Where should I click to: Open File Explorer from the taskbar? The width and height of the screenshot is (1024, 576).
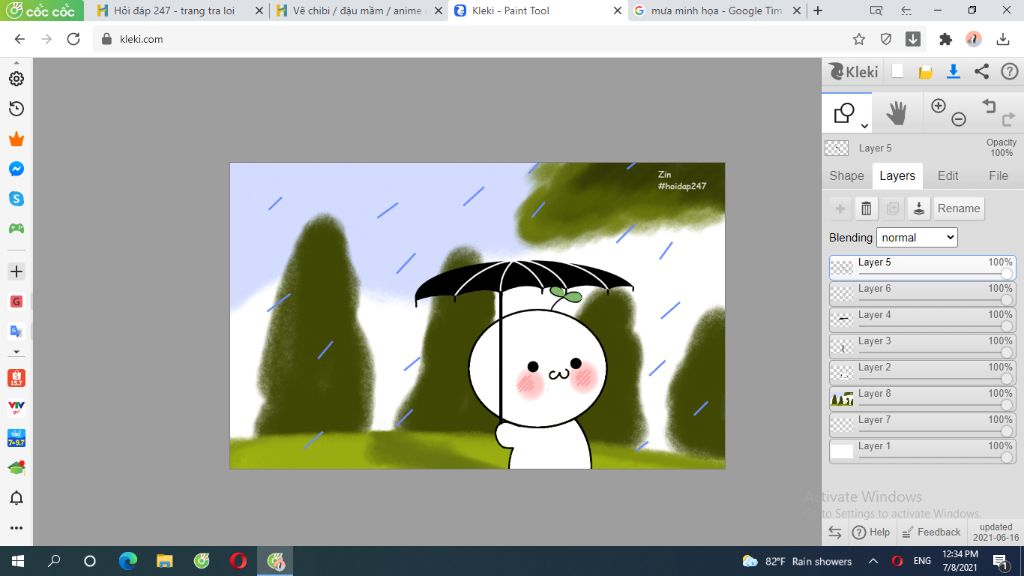(x=165, y=561)
